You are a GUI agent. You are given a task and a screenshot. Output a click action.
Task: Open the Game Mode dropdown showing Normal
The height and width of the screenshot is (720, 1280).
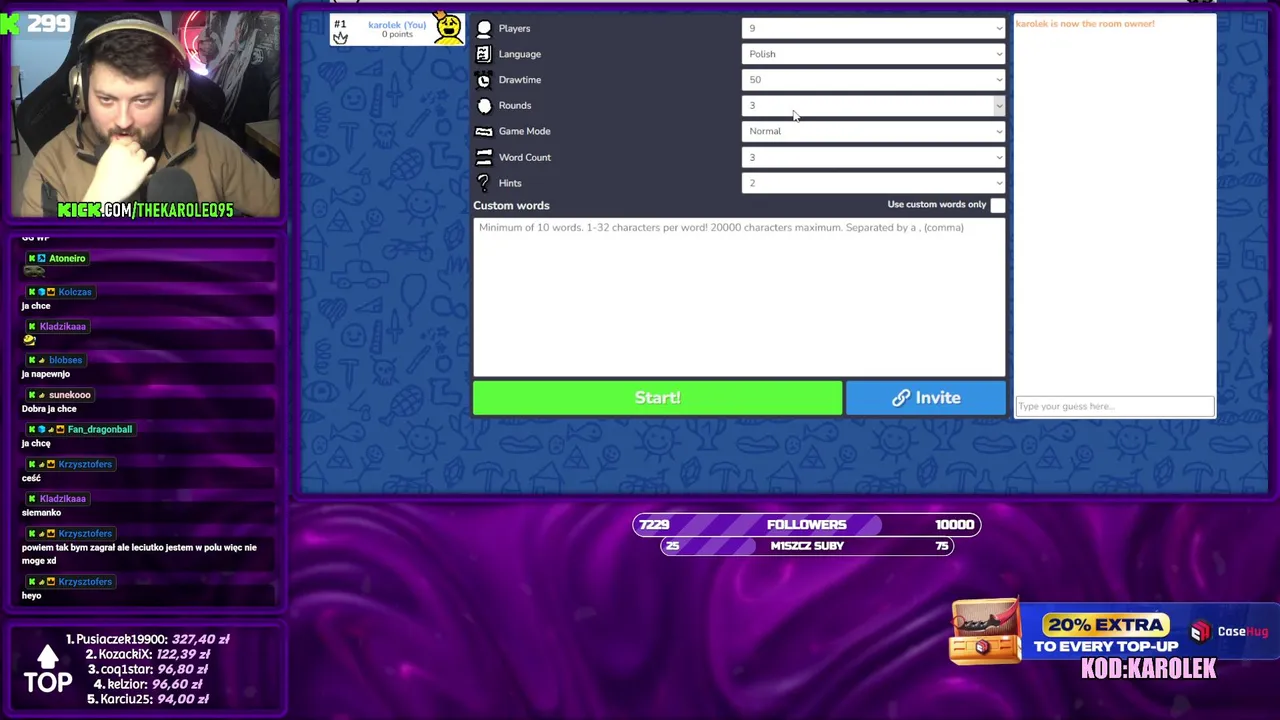(x=873, y=131)
